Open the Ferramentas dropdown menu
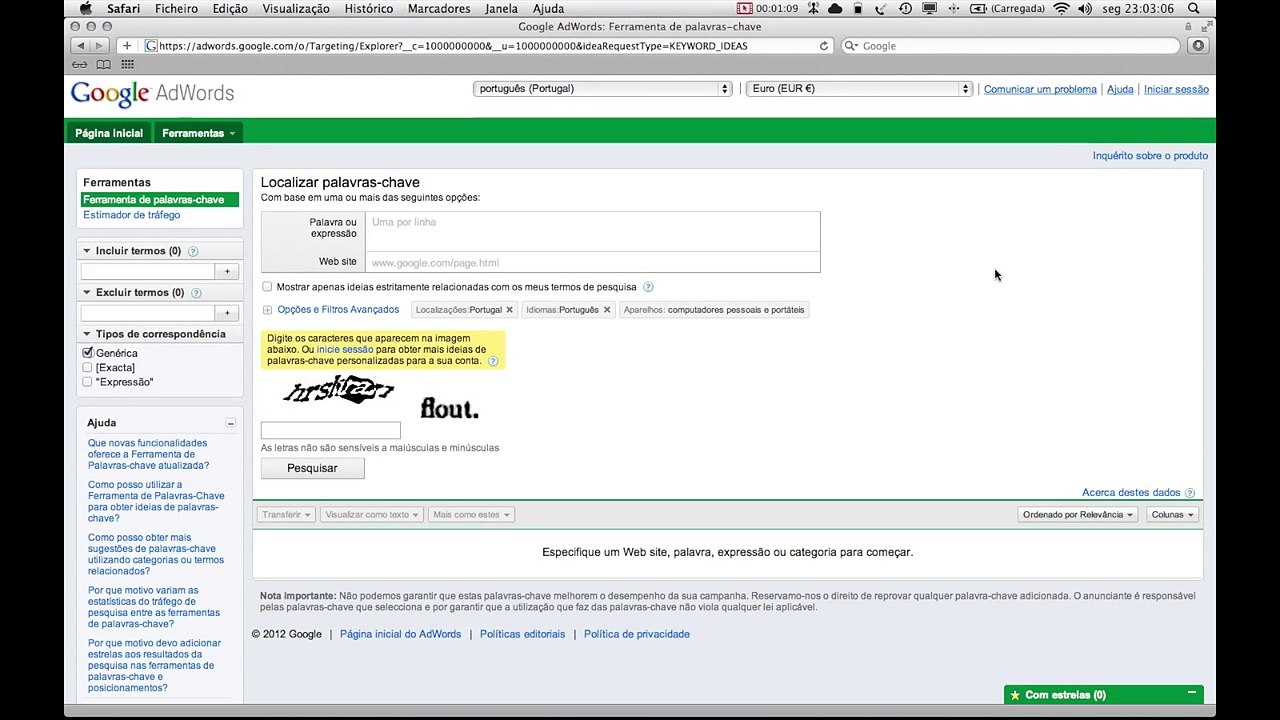The width and height of the screenshot is (1280, 720). 198,133
